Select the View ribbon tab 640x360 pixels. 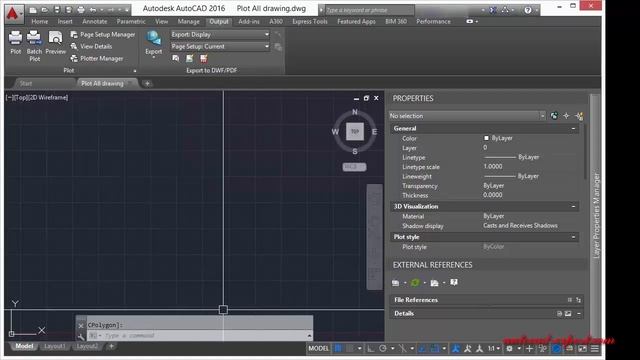tap(162, 22)
